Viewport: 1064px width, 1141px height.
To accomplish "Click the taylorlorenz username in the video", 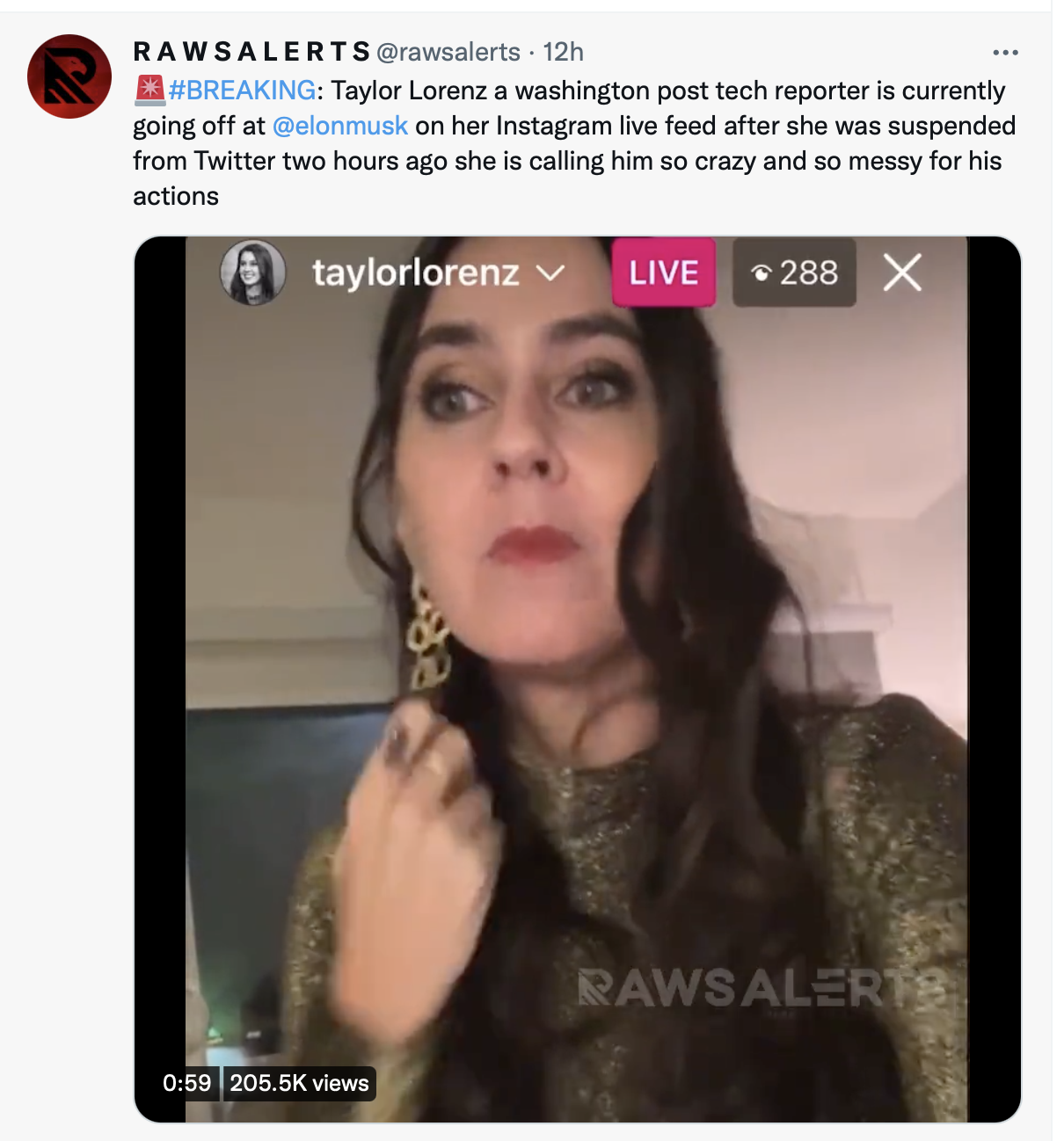I will click(416, 273).
